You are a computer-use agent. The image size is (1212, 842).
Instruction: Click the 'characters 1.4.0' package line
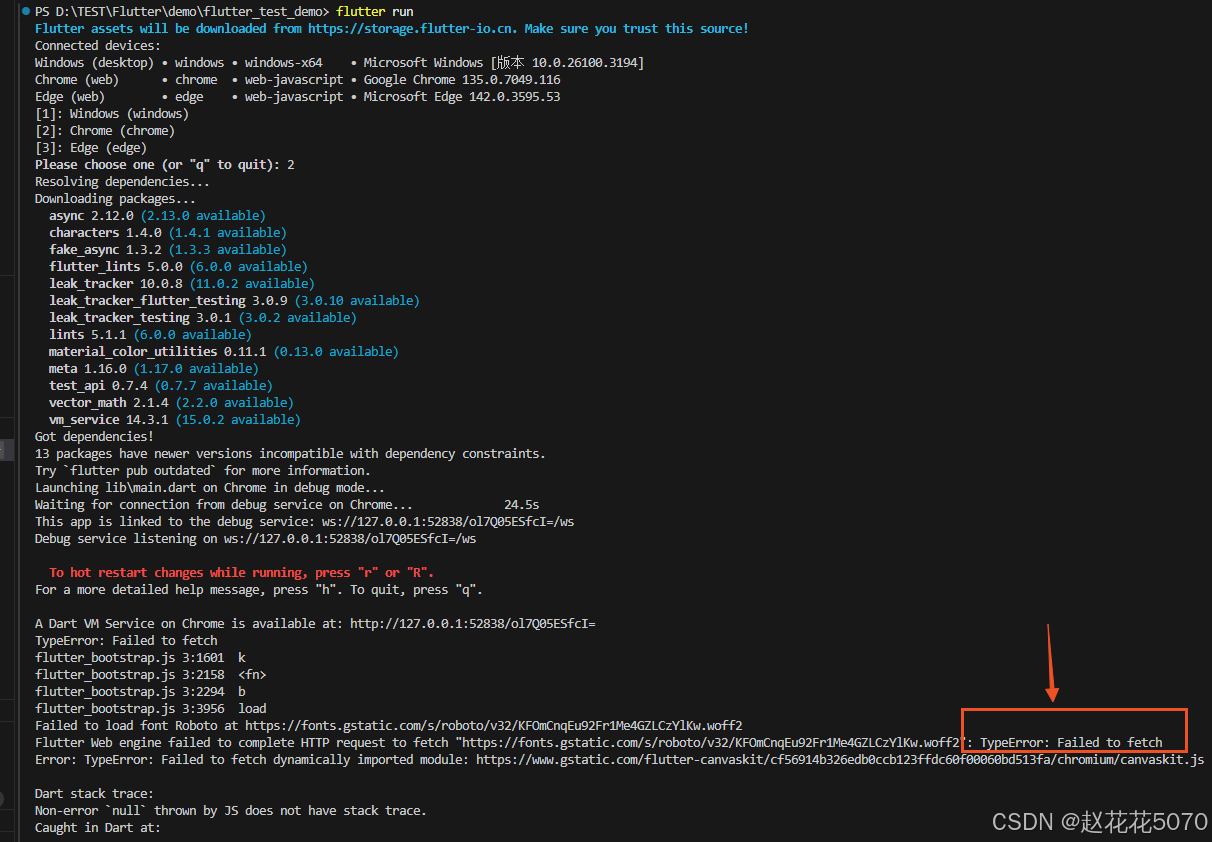[167, 232]
